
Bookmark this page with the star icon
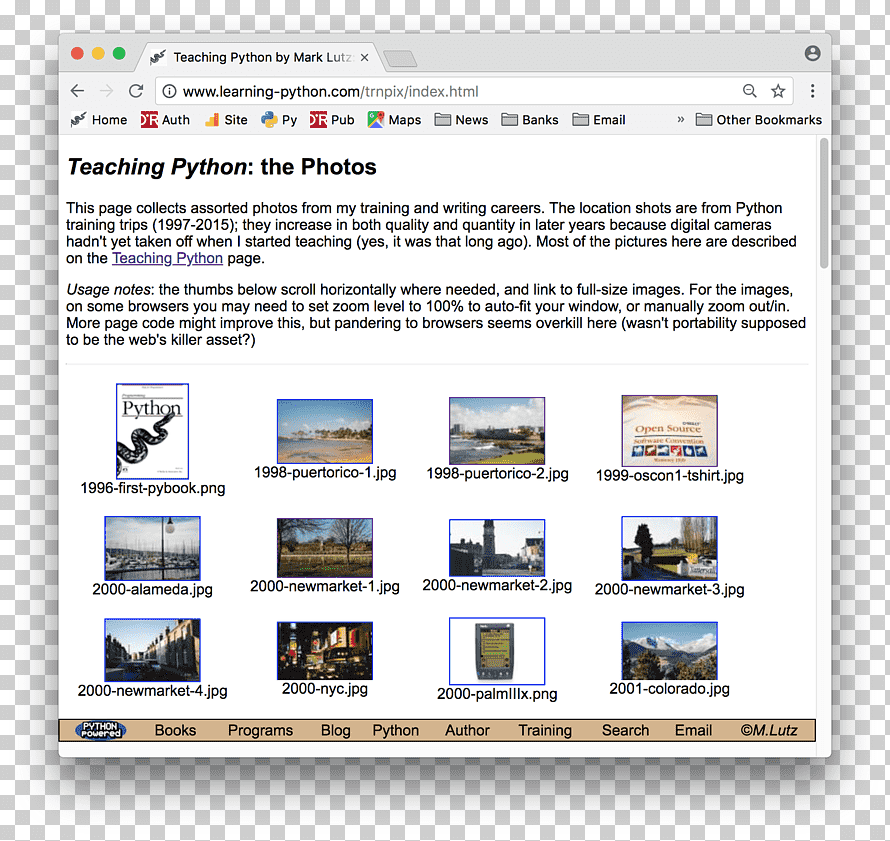tap(778, 91)
